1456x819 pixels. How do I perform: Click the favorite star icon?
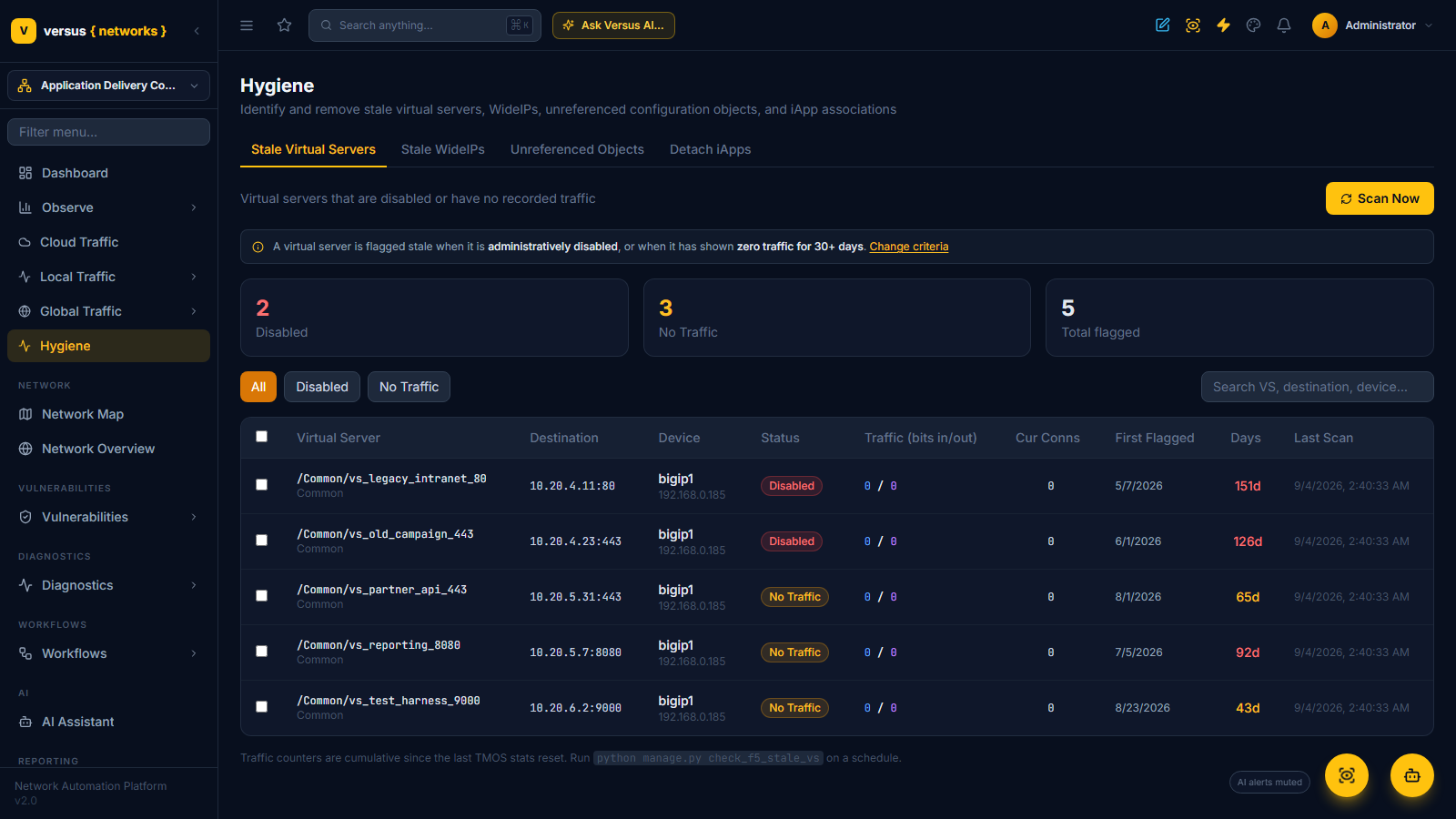click(x=285, y=25)
